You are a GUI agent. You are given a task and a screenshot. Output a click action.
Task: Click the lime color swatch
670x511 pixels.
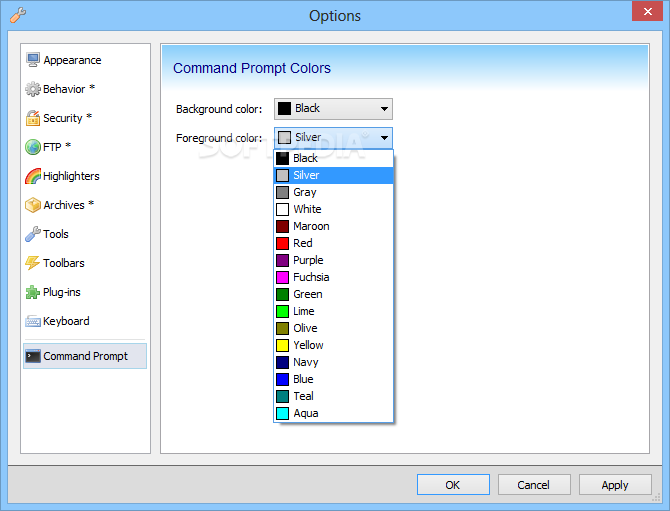pyautogui.click(x=282, y=311)
